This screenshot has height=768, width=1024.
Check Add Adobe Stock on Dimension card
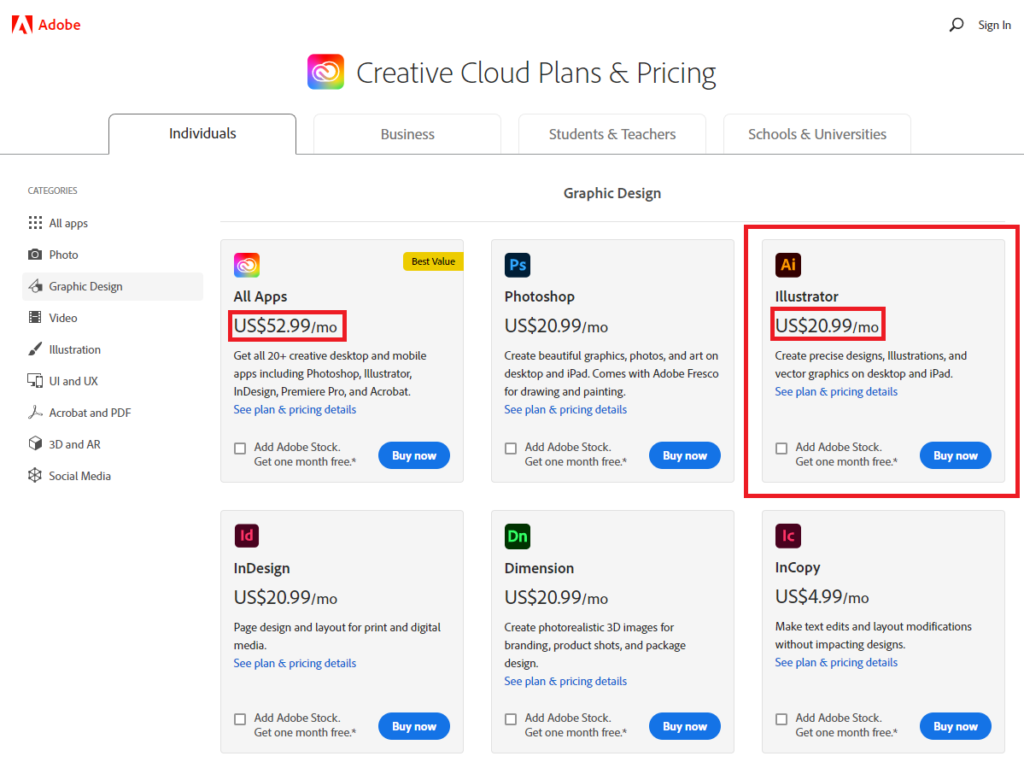[x=511, y=719]
